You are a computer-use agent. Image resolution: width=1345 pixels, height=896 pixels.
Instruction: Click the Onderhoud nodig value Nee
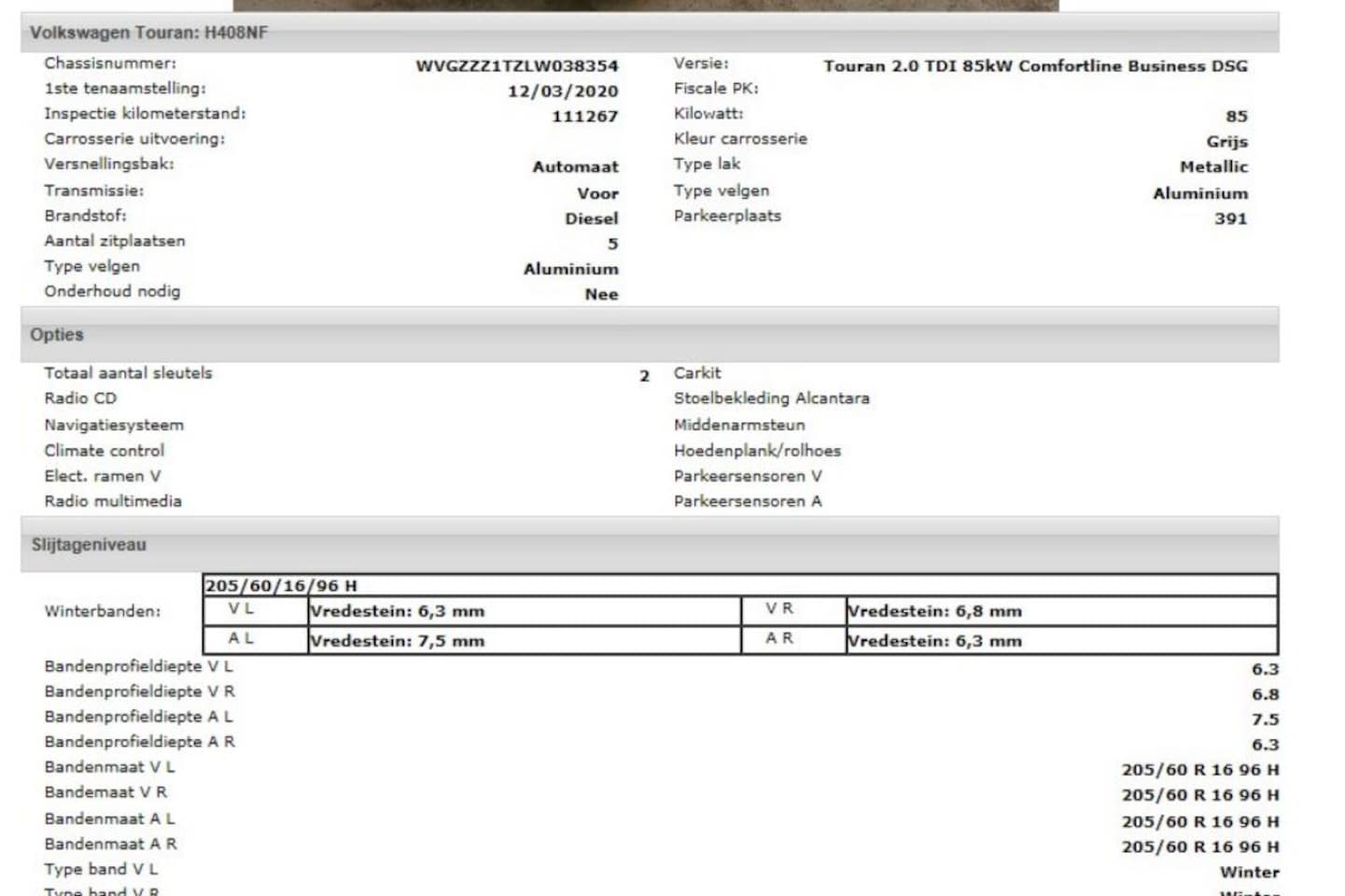tap(602, 295)
